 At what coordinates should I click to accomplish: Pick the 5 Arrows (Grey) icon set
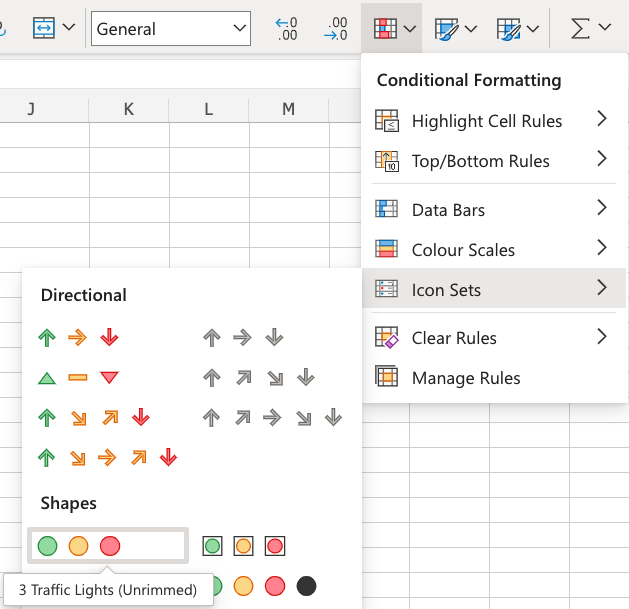[x=272, y=417]
